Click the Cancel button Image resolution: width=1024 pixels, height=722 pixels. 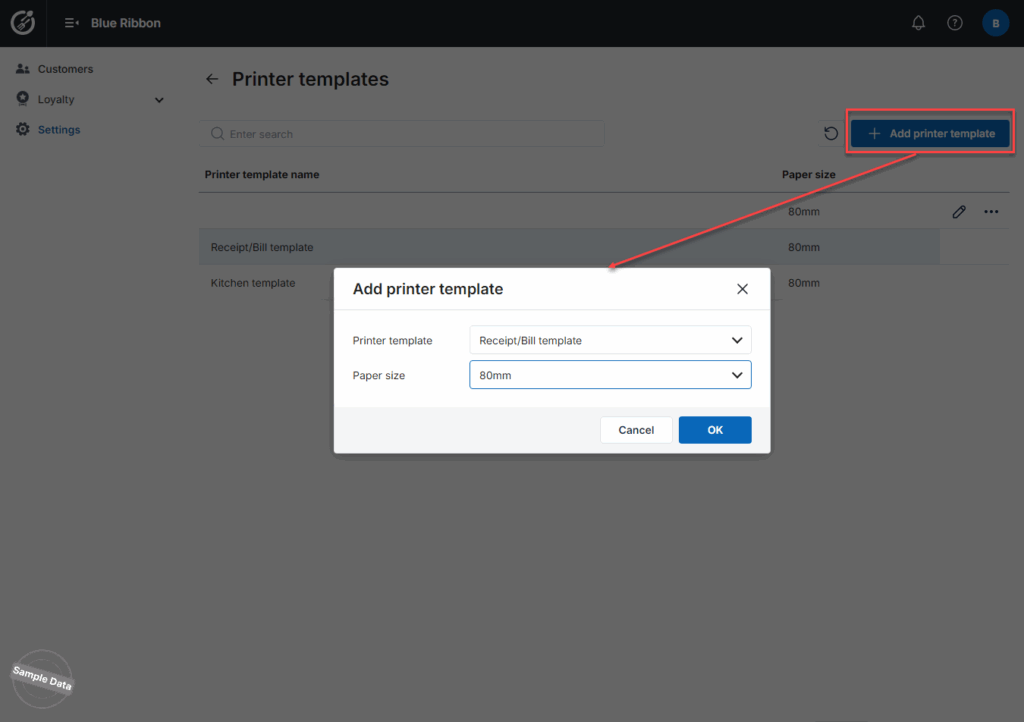point(635,430)
